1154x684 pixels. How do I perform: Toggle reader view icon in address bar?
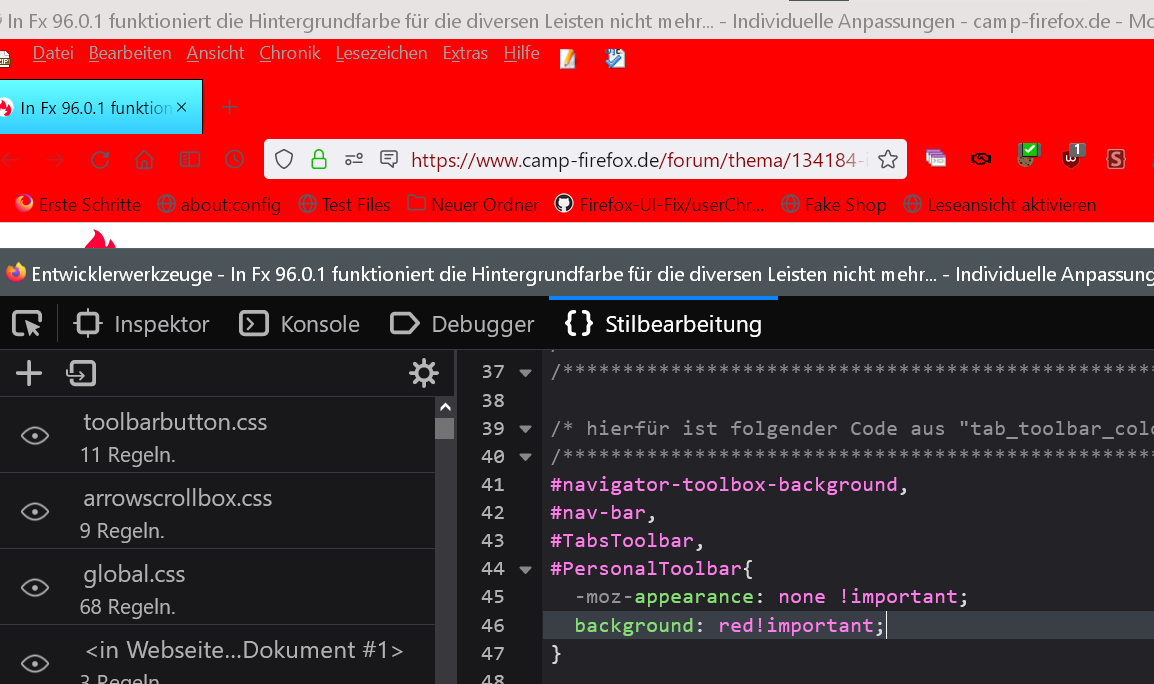389,159
